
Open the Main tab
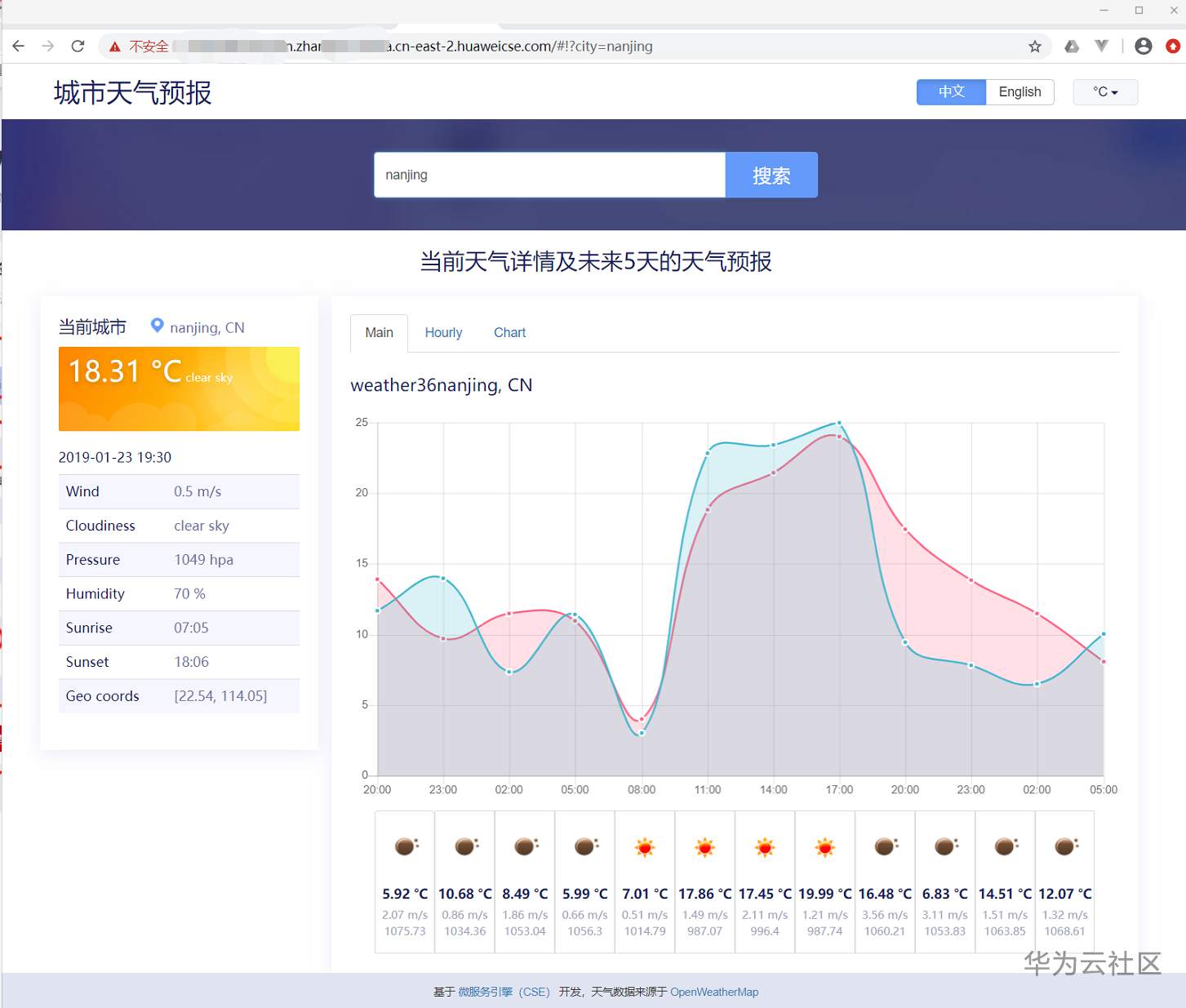(x=379, y=333)
